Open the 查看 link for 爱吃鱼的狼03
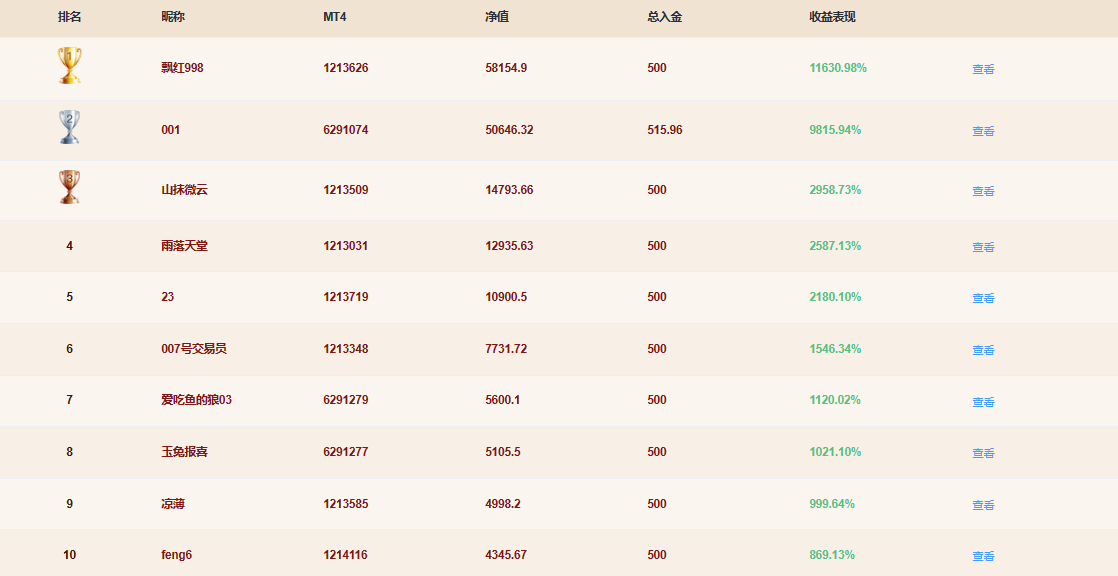This screenshot has width=1118, height=576. click(983, 403)
